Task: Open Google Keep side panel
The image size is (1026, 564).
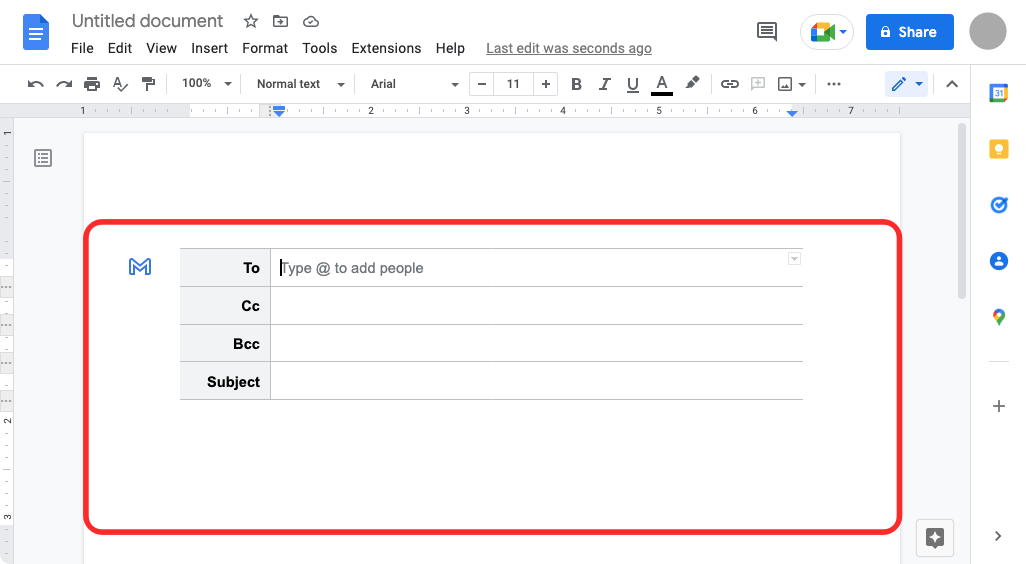Action: click(999, 149)
